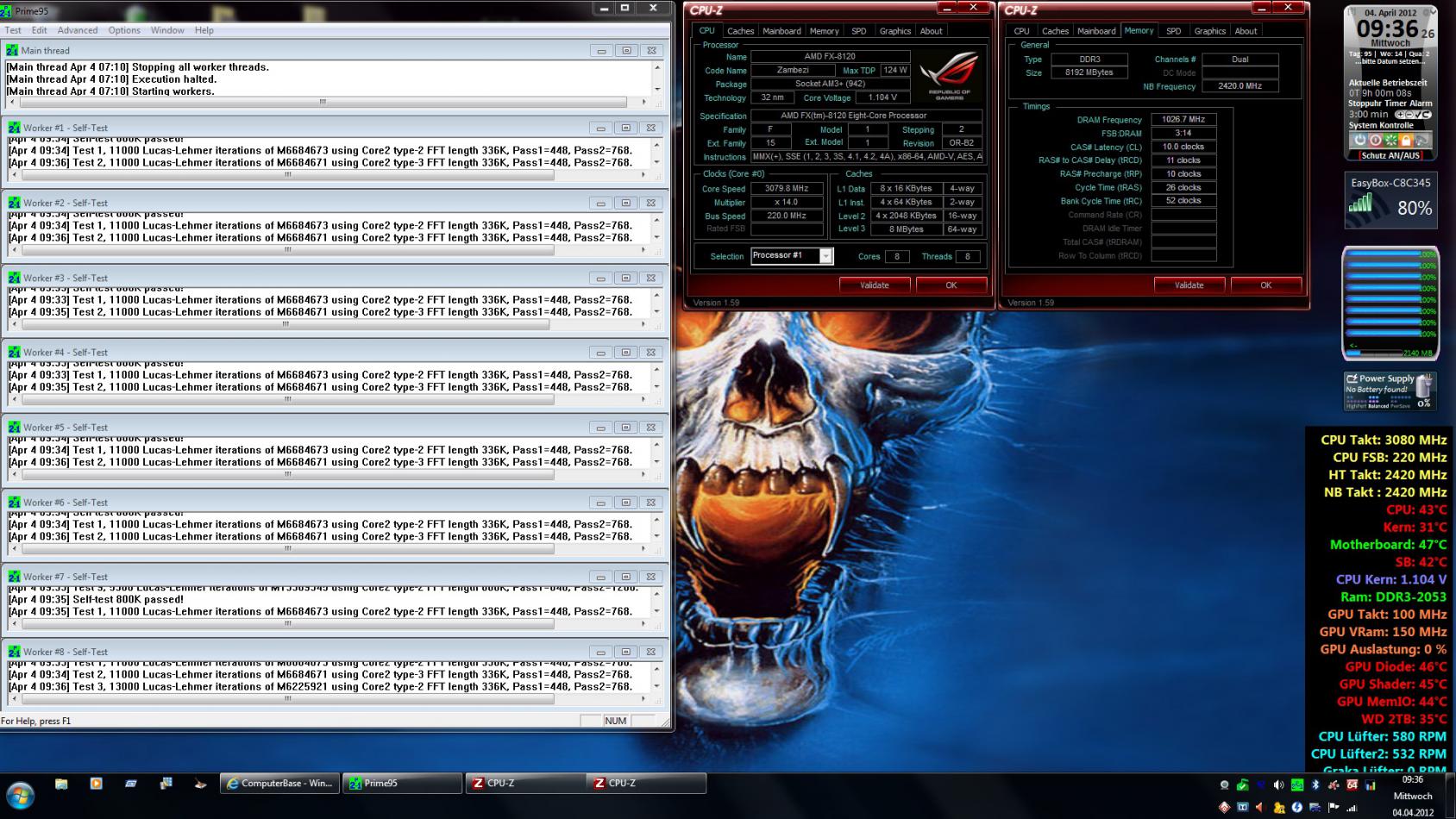Screen dimensions: 1456x819
Task: Click the Name field showing AMD FX-8120
Action: coord(830,56)
